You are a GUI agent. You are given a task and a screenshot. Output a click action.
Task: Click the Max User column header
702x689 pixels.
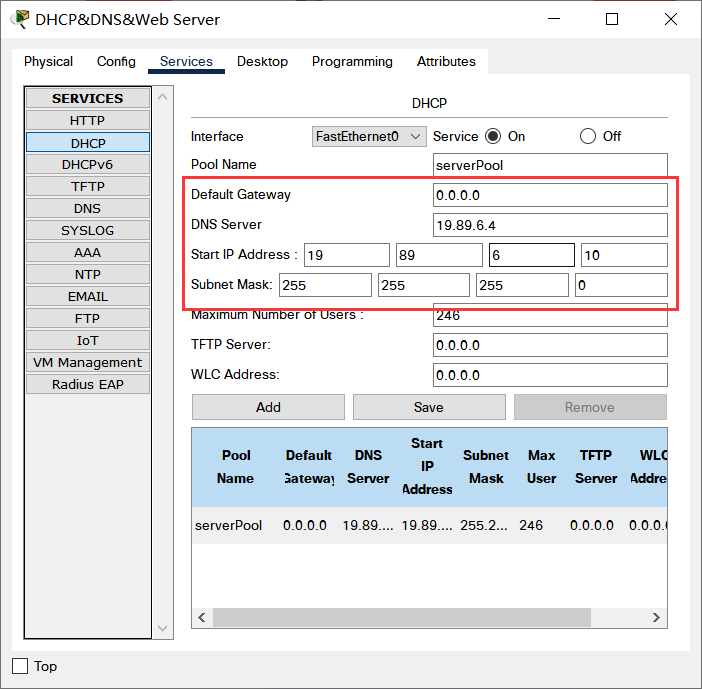point(541,467)
